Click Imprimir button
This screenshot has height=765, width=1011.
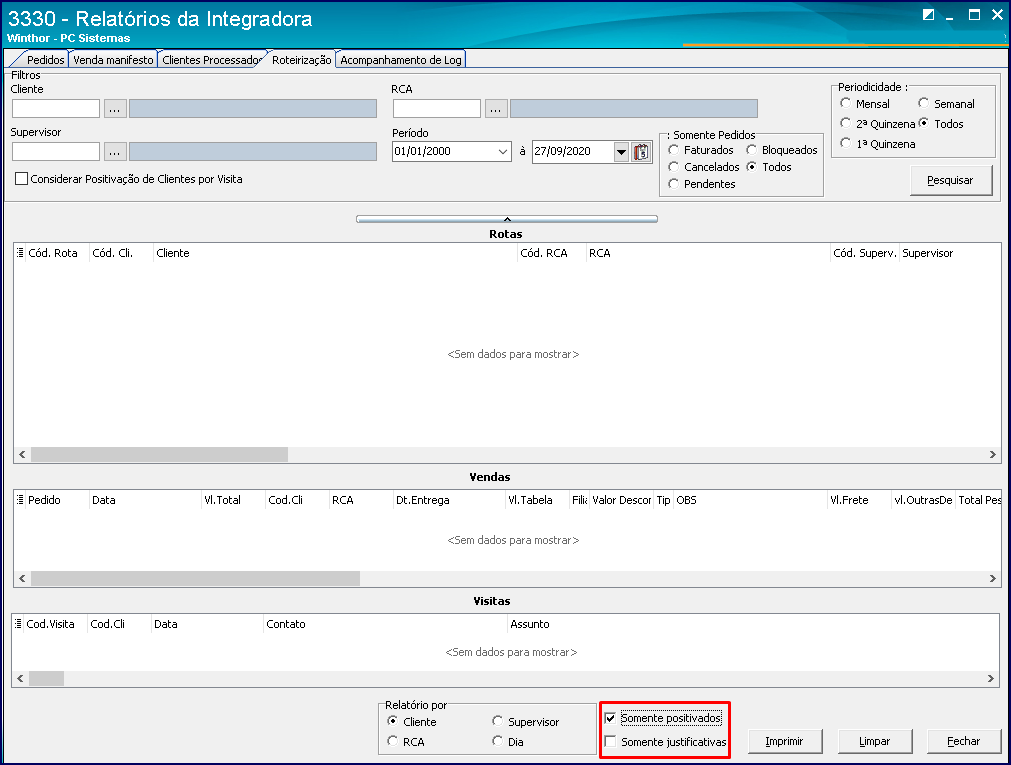click(x=784, y=741)
